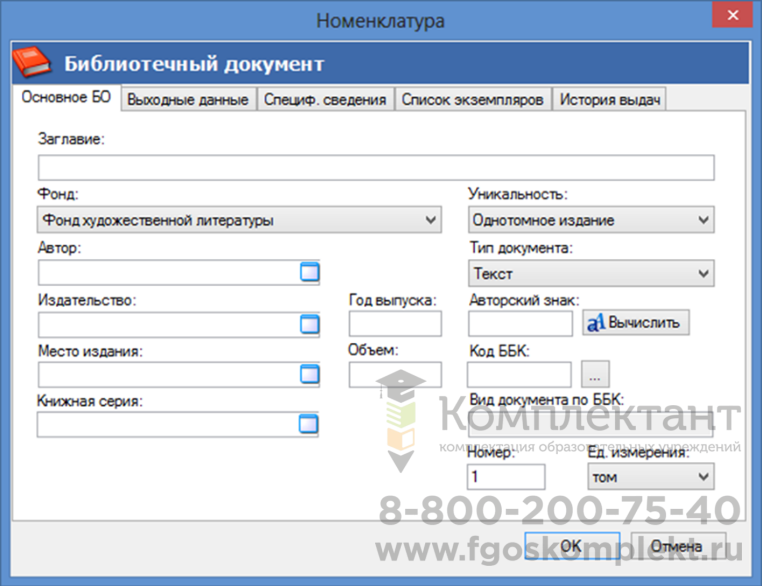Click the Заглавие input field
Screen dimensions: 762x586
376,167
